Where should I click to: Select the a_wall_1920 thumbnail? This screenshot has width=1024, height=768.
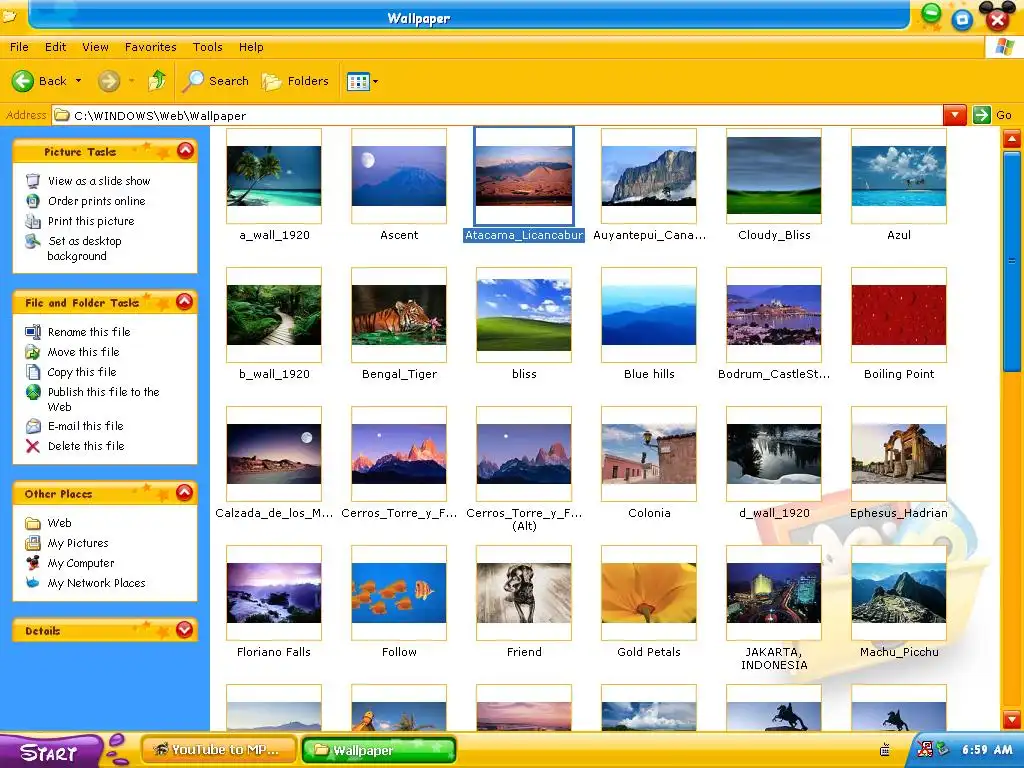(x=274, y=176)
